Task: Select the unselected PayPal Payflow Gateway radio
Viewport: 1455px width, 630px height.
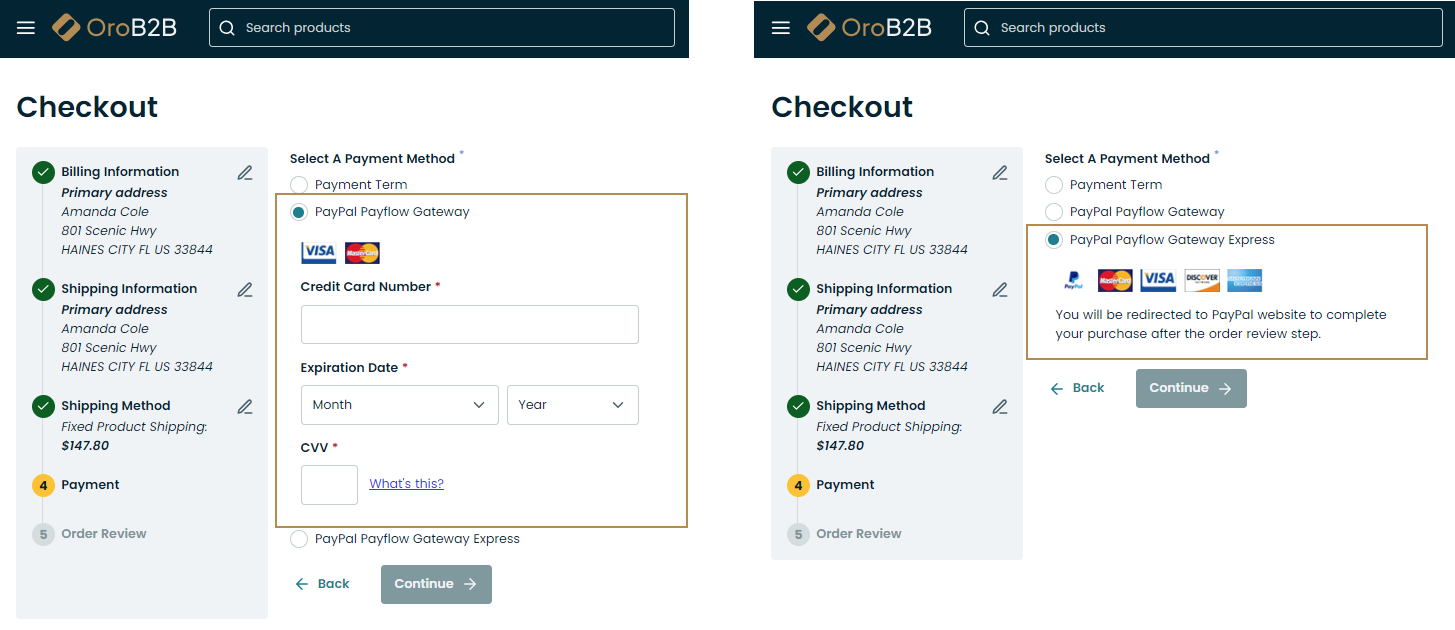Action: click(x=1054, y=212)
